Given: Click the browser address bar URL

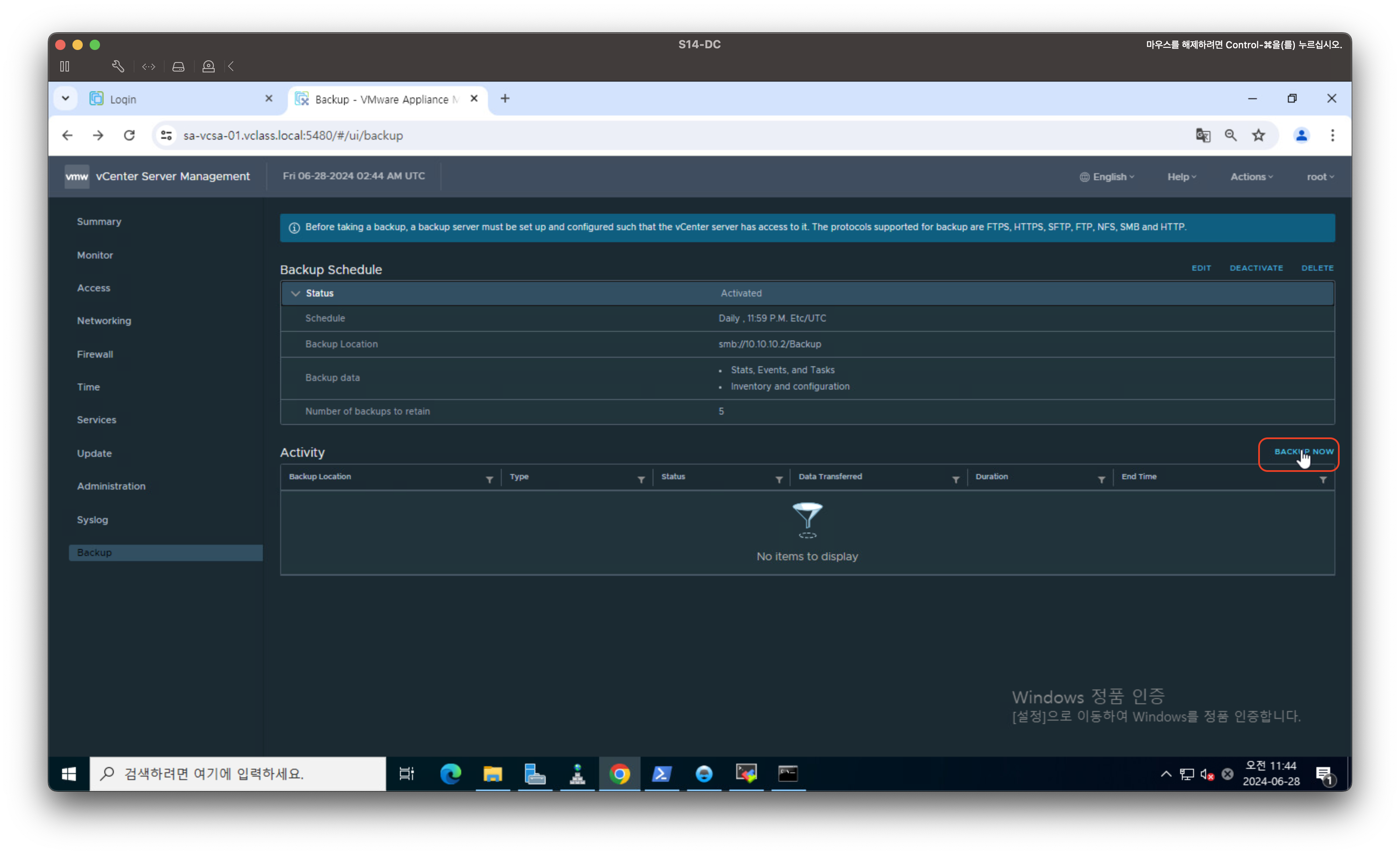Looking at the screenshot, I should click(293, 135).
